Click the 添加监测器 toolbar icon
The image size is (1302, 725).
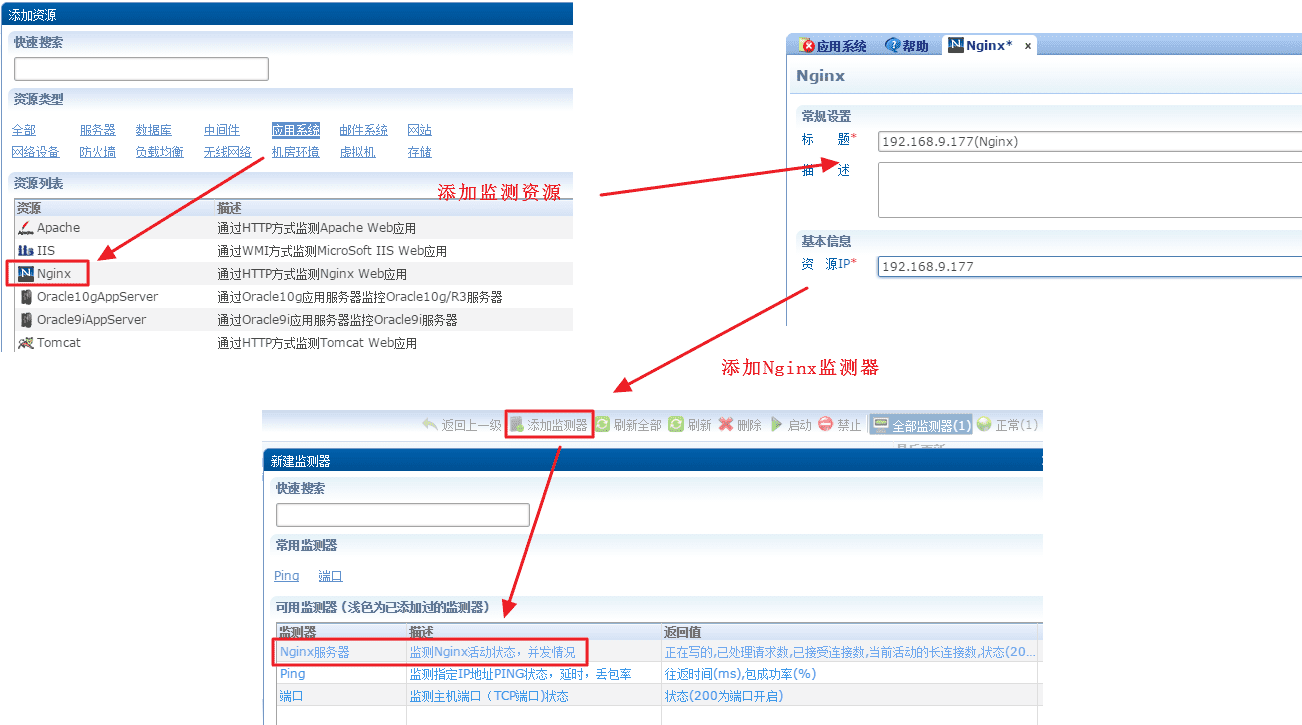(x=517, y=425)
